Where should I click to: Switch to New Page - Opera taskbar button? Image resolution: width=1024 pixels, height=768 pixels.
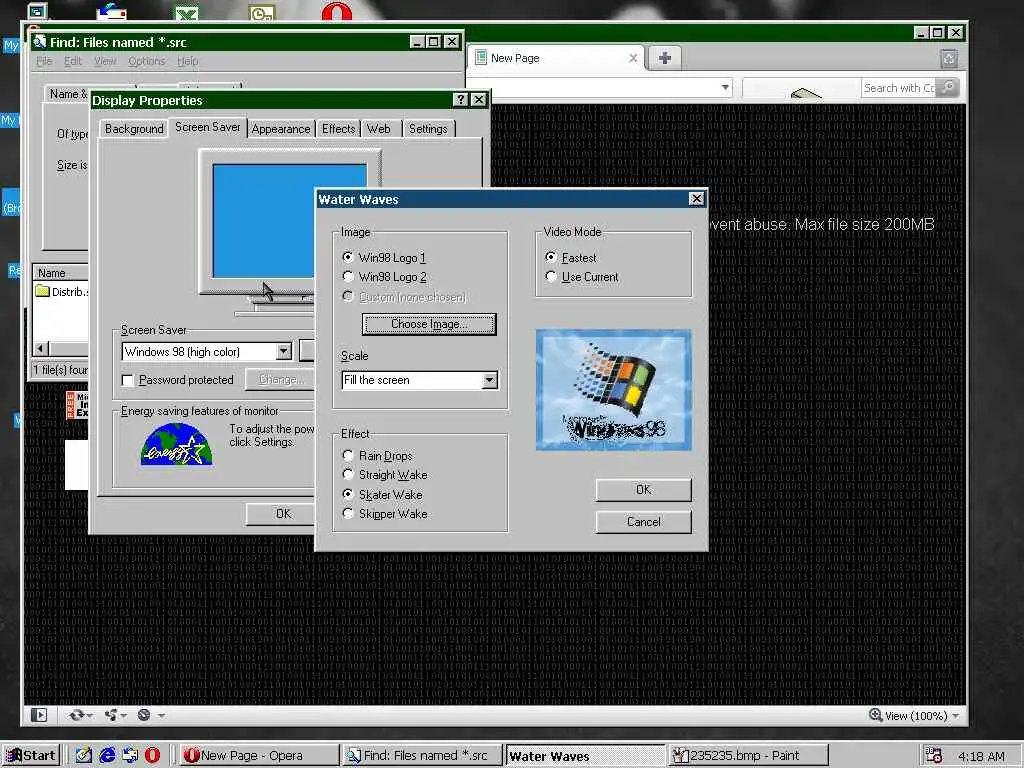259,756
